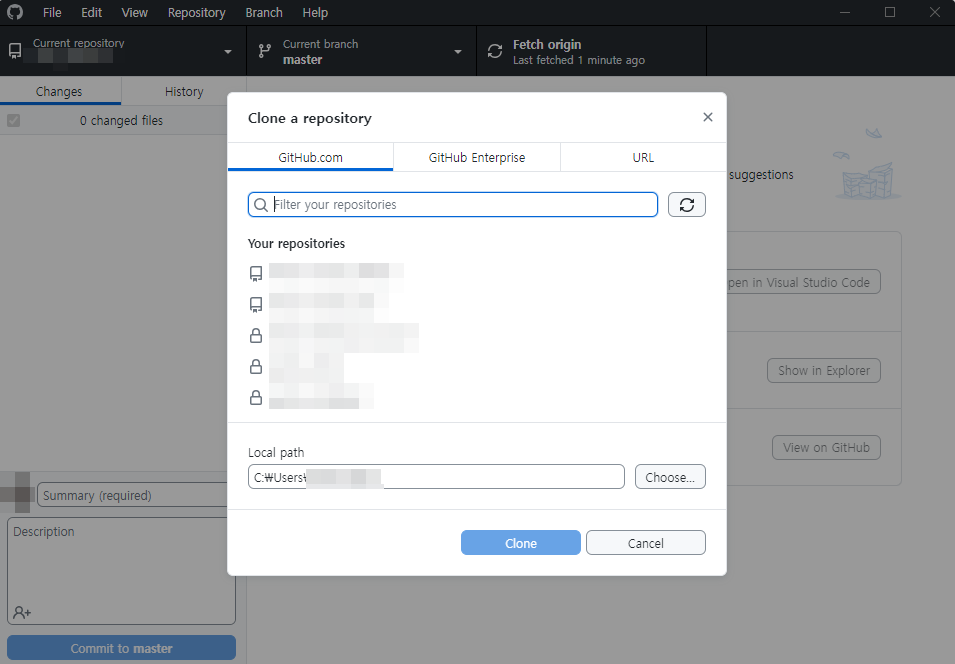Click the Summary (required) field
Viewport: 955px width, 664px height.
tap(132, 495)
